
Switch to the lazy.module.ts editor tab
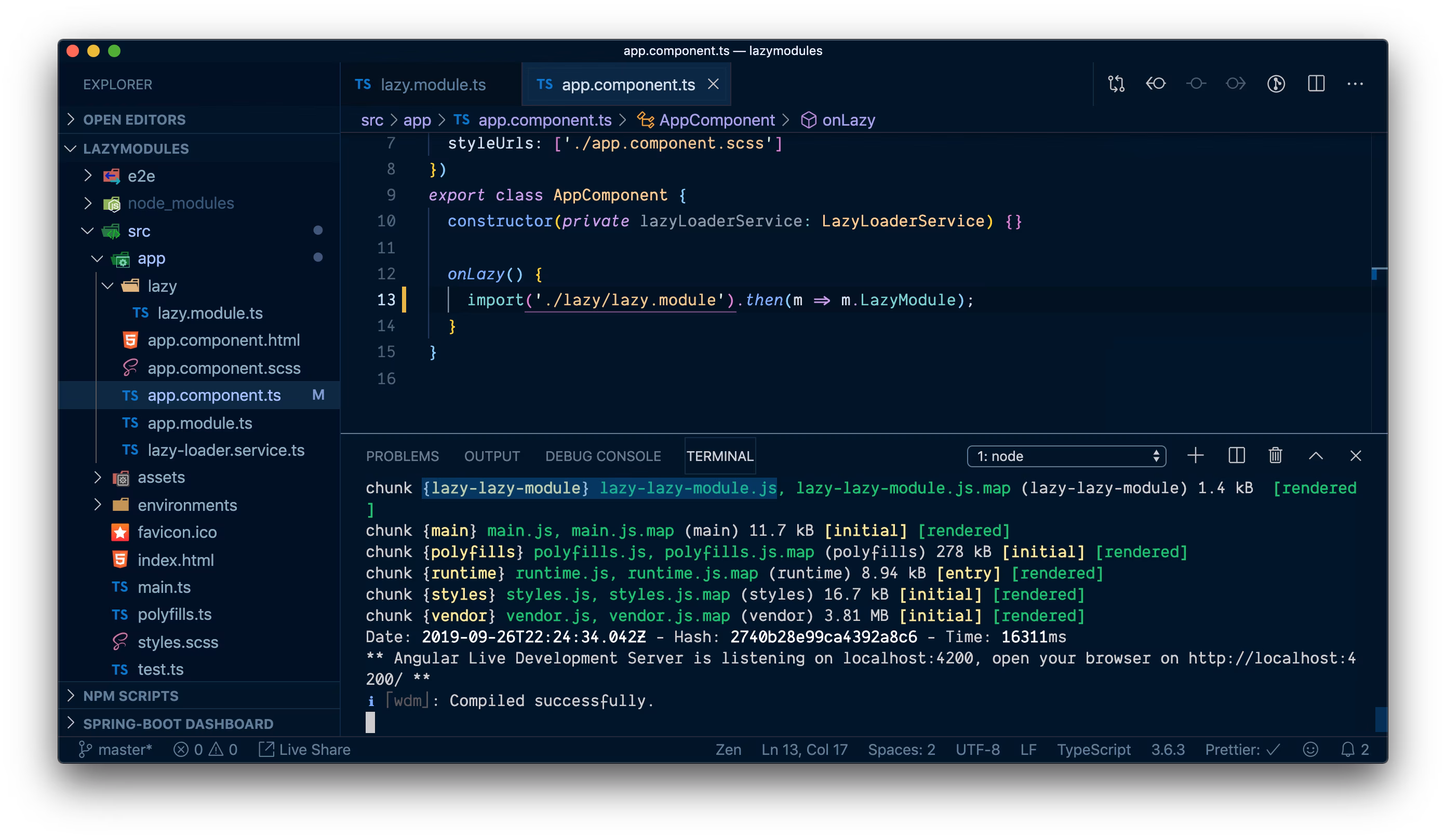(x=432, y=85)
